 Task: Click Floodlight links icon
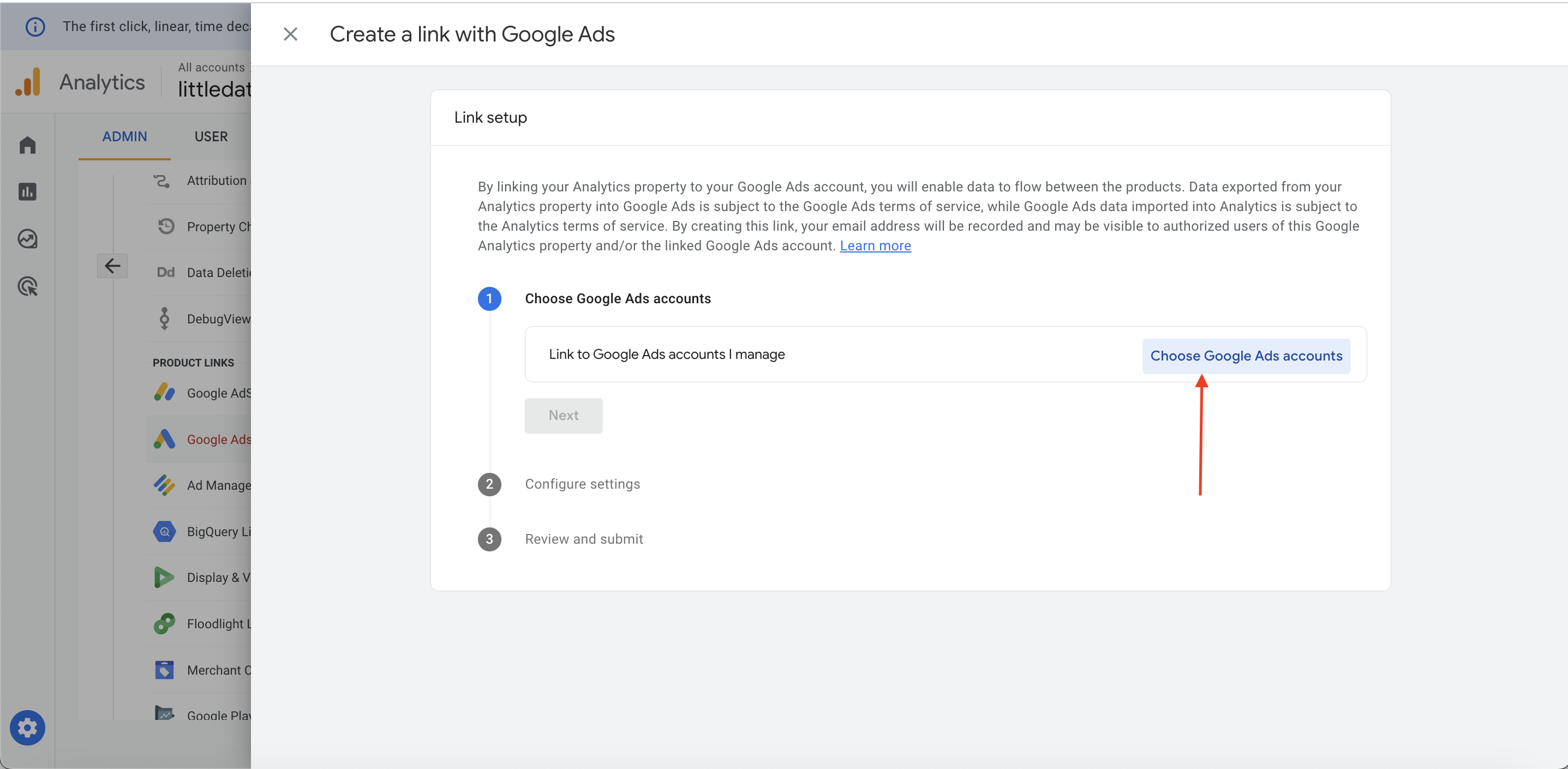164,623
